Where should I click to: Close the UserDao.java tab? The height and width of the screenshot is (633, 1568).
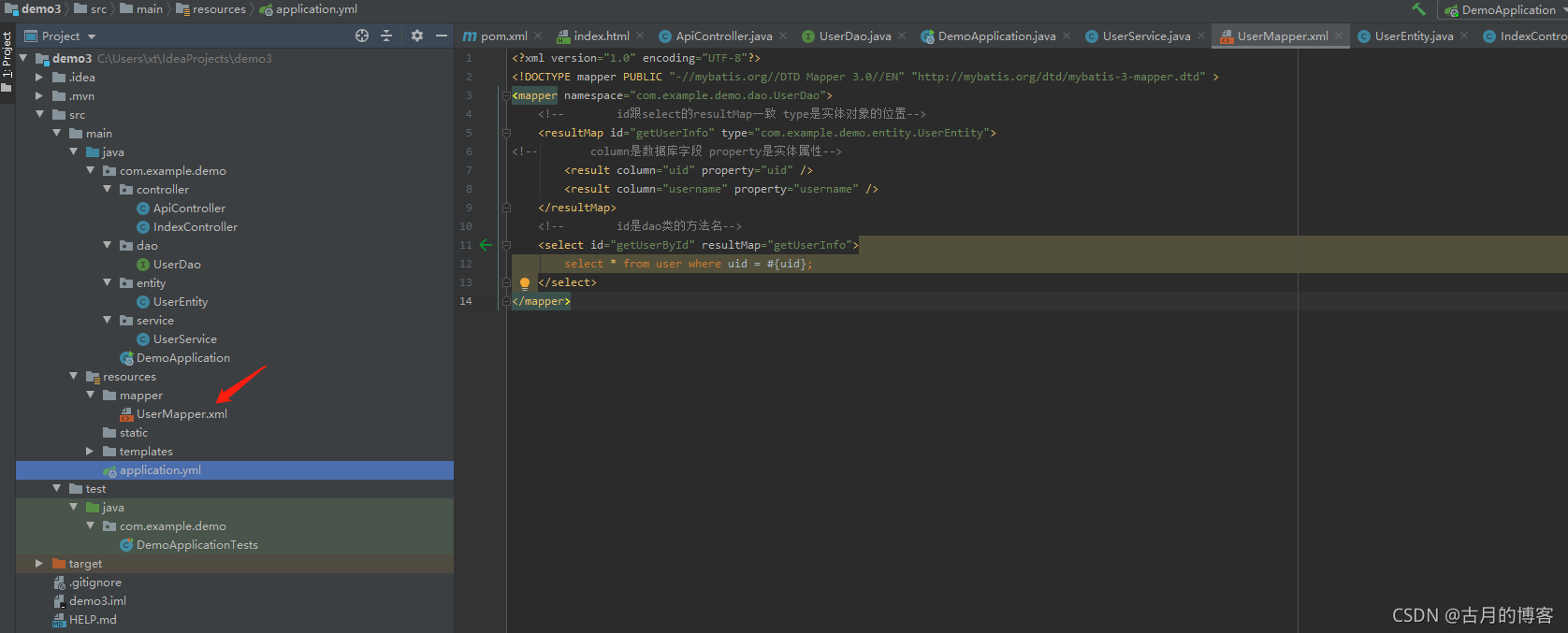902,36
